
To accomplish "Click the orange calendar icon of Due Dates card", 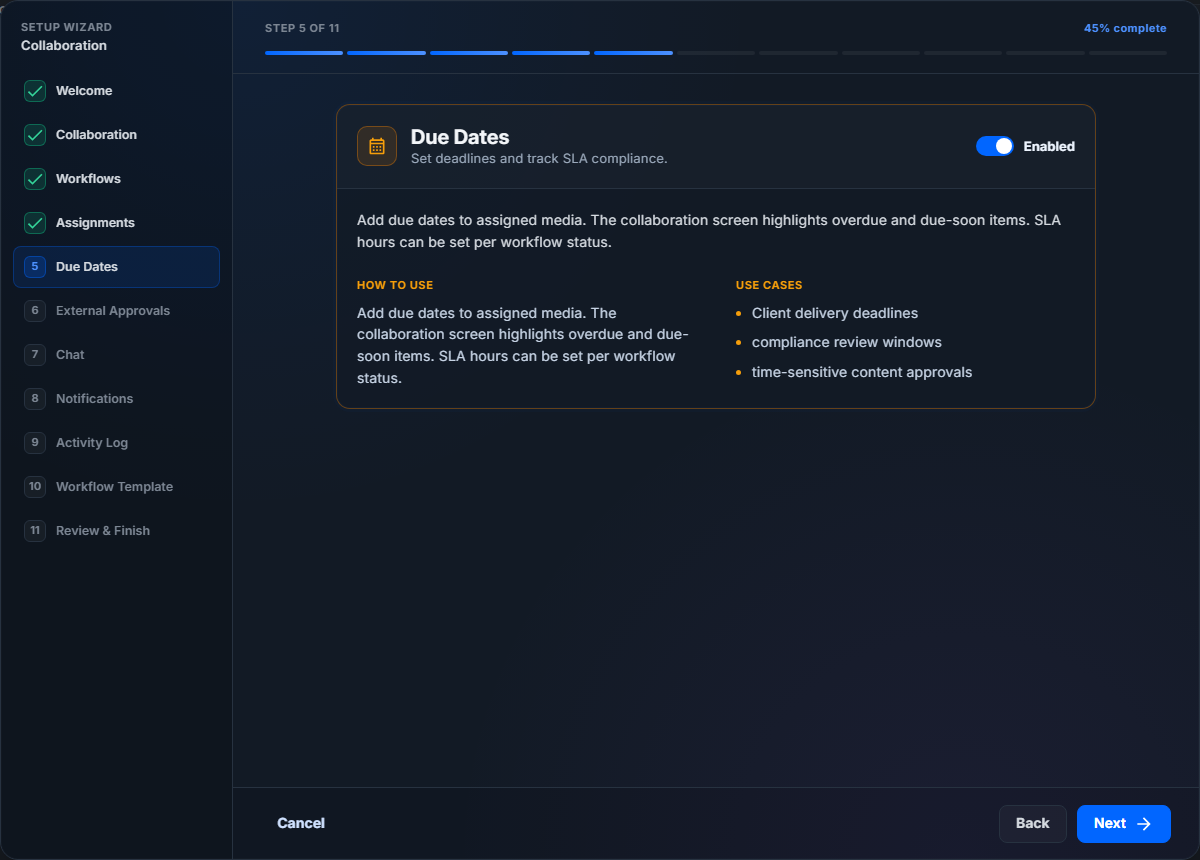I will [x=377, y=146].
